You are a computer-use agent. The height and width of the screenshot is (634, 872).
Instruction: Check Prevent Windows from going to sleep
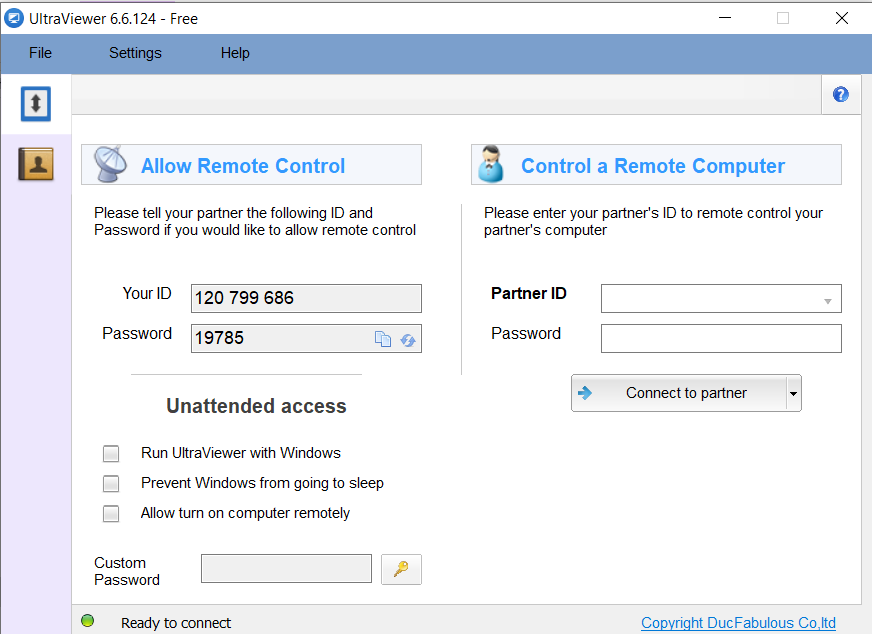(111, 483)
